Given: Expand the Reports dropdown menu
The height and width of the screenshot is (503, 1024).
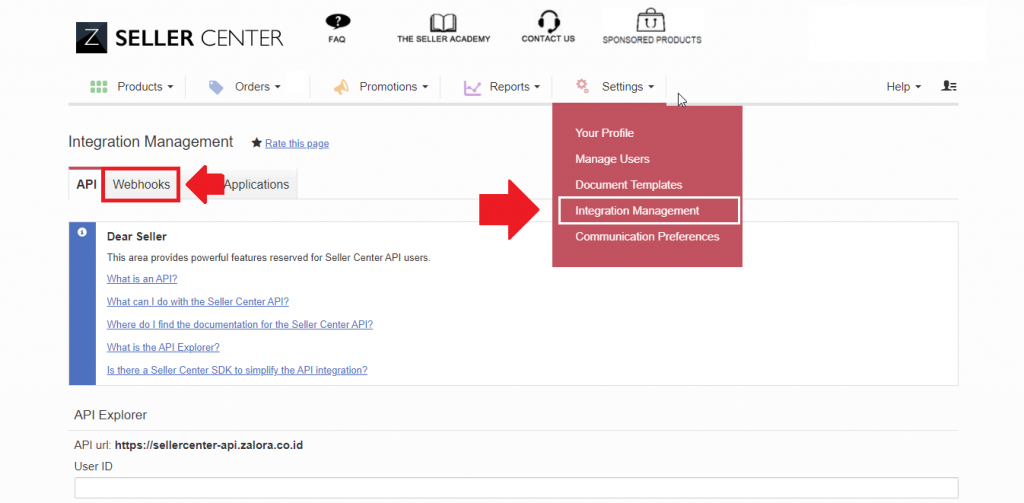Looking at the screenshot, I should point(515,87).
